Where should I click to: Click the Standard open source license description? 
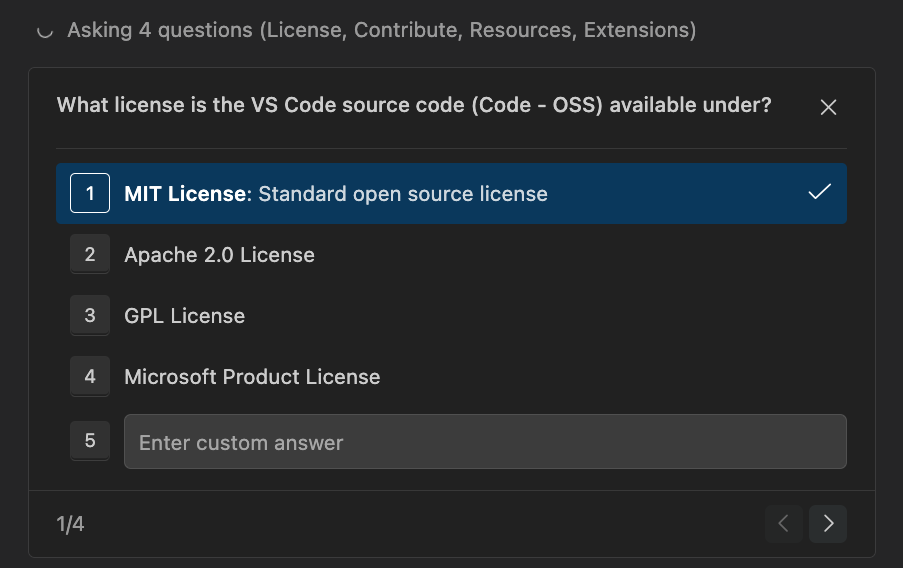(403, 194)
